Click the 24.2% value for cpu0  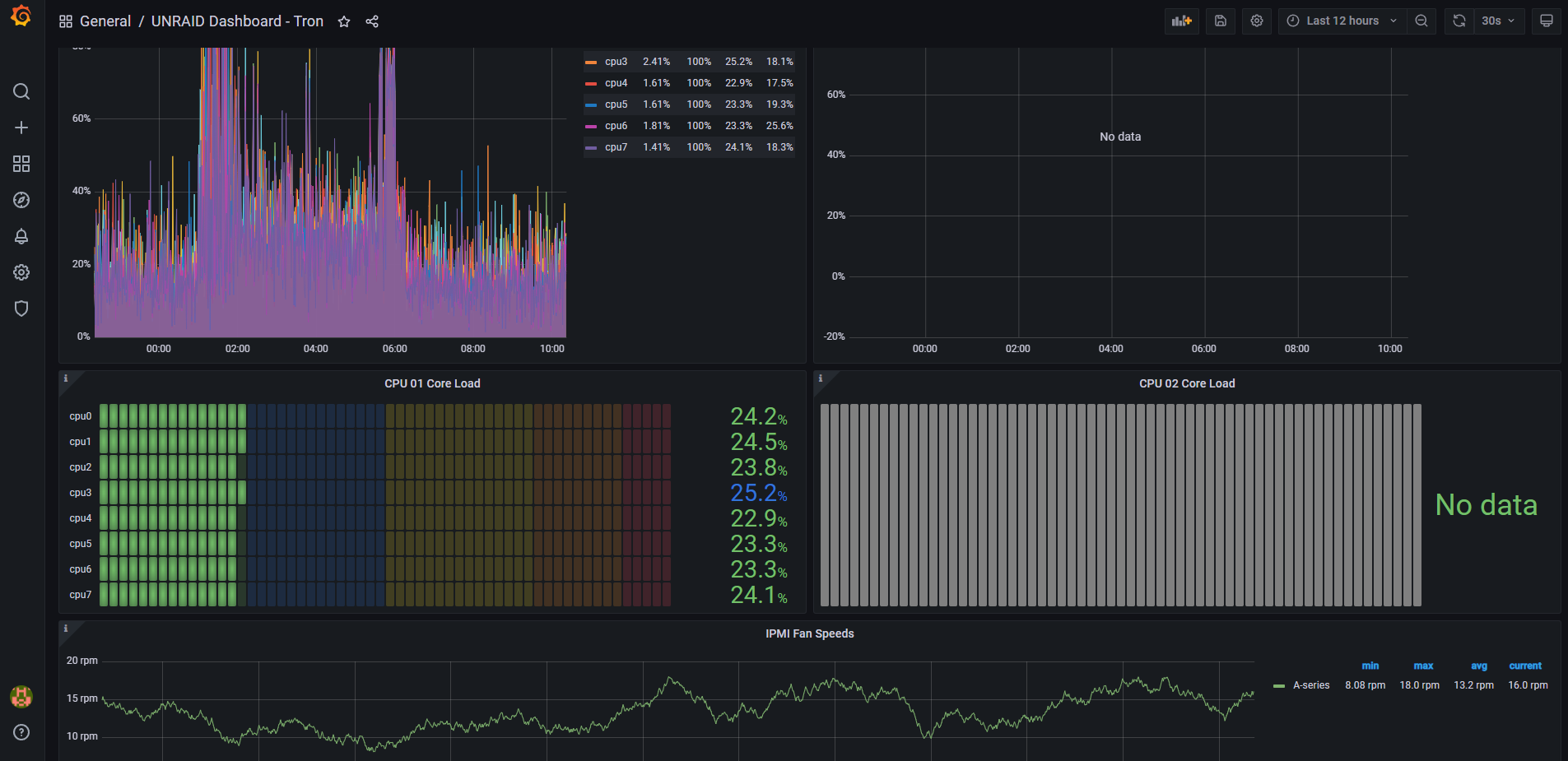pyautogui.click(x=759, y=416)
